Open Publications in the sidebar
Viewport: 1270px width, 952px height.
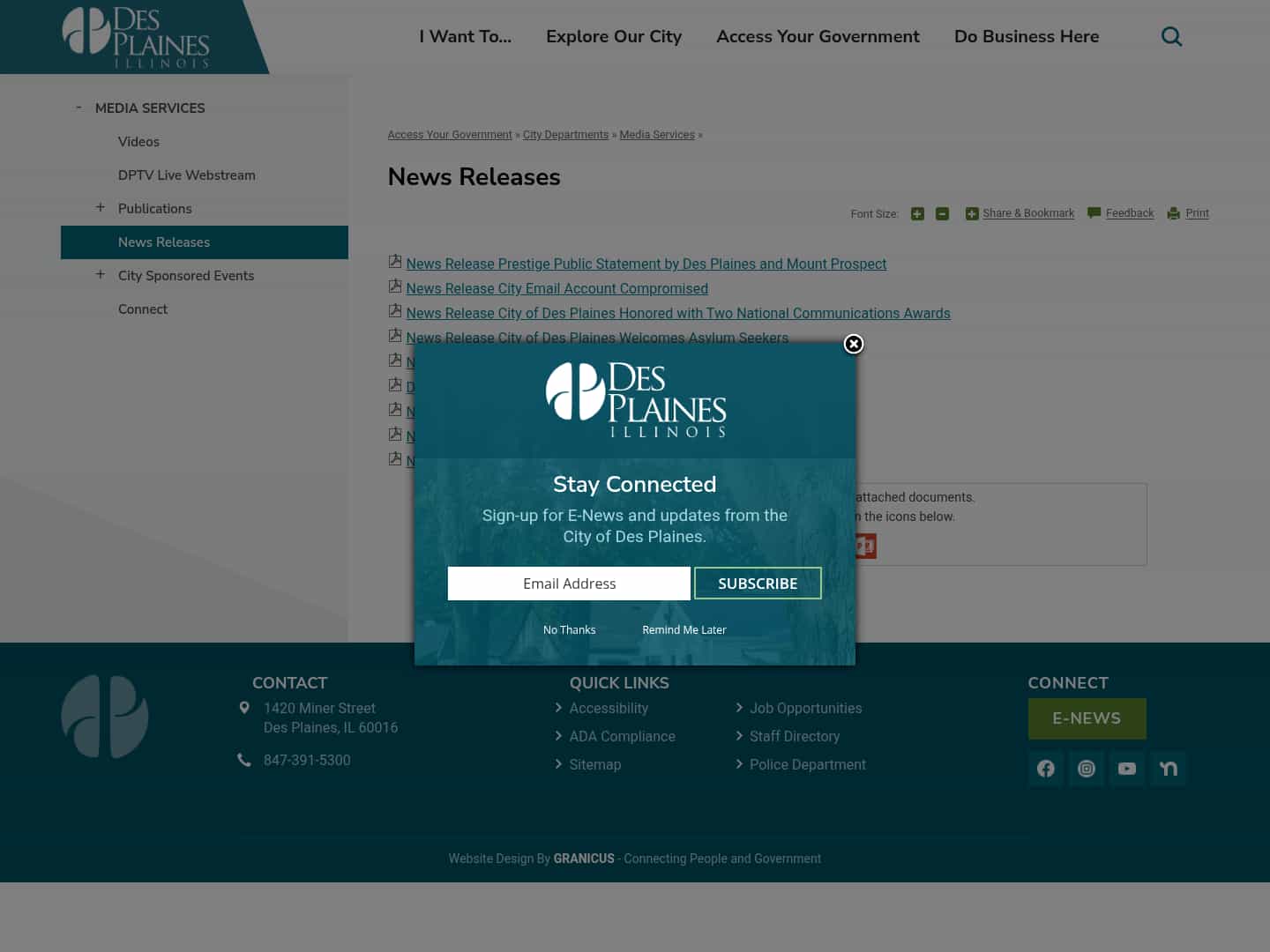(x=155, y=209)
